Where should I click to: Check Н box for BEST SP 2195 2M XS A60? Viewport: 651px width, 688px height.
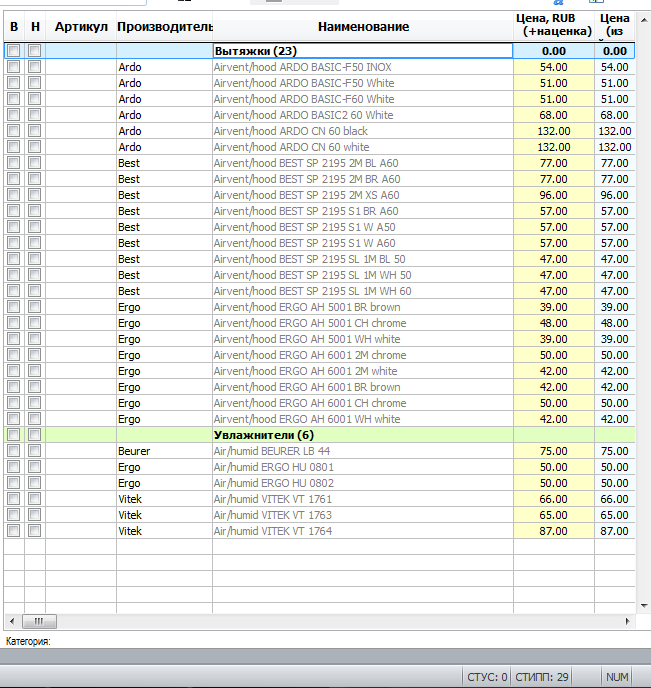pyautogui.click(x=35, y=195)
